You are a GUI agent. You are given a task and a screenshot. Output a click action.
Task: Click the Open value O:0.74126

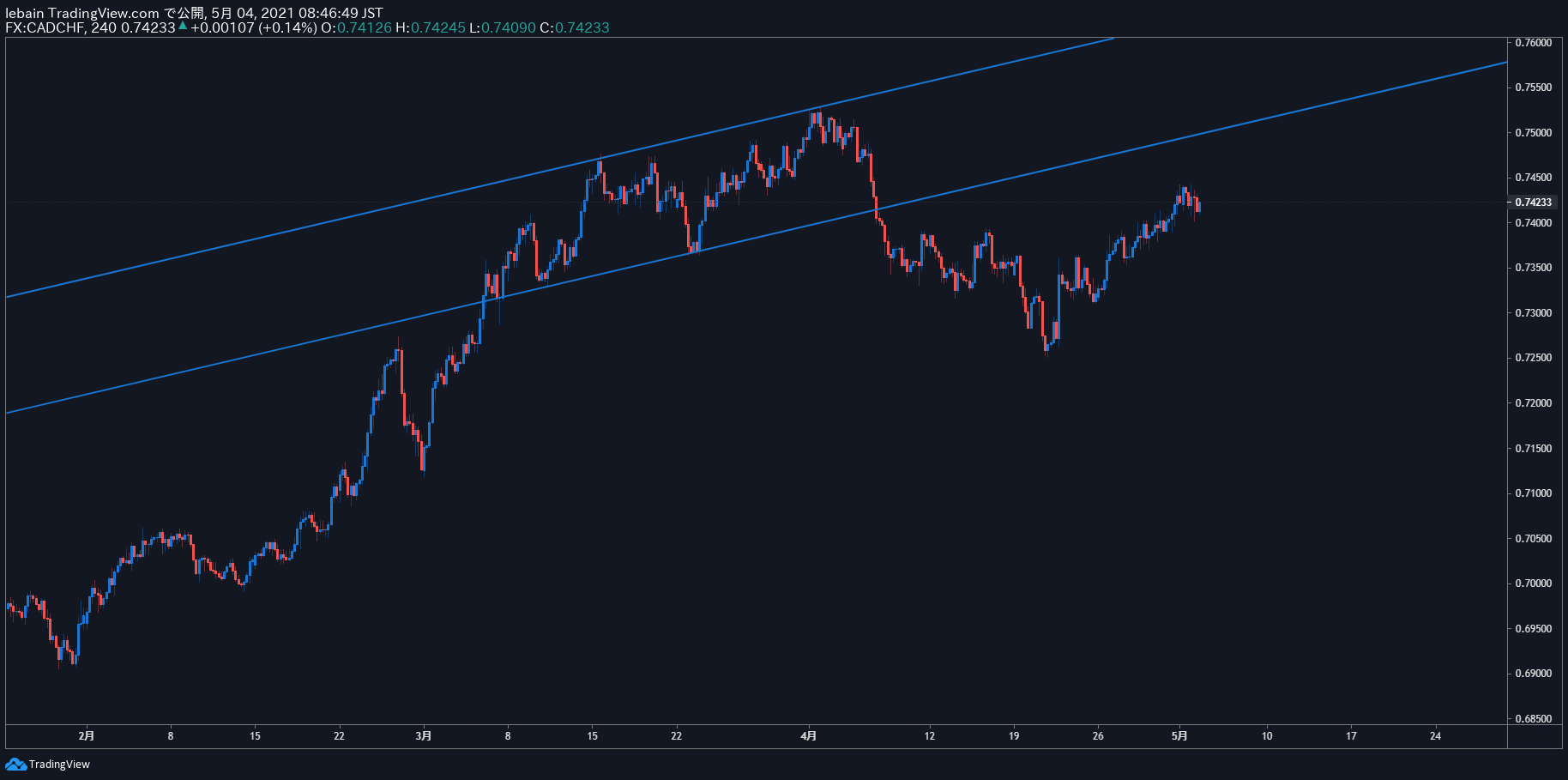click(x=356, y=27)
